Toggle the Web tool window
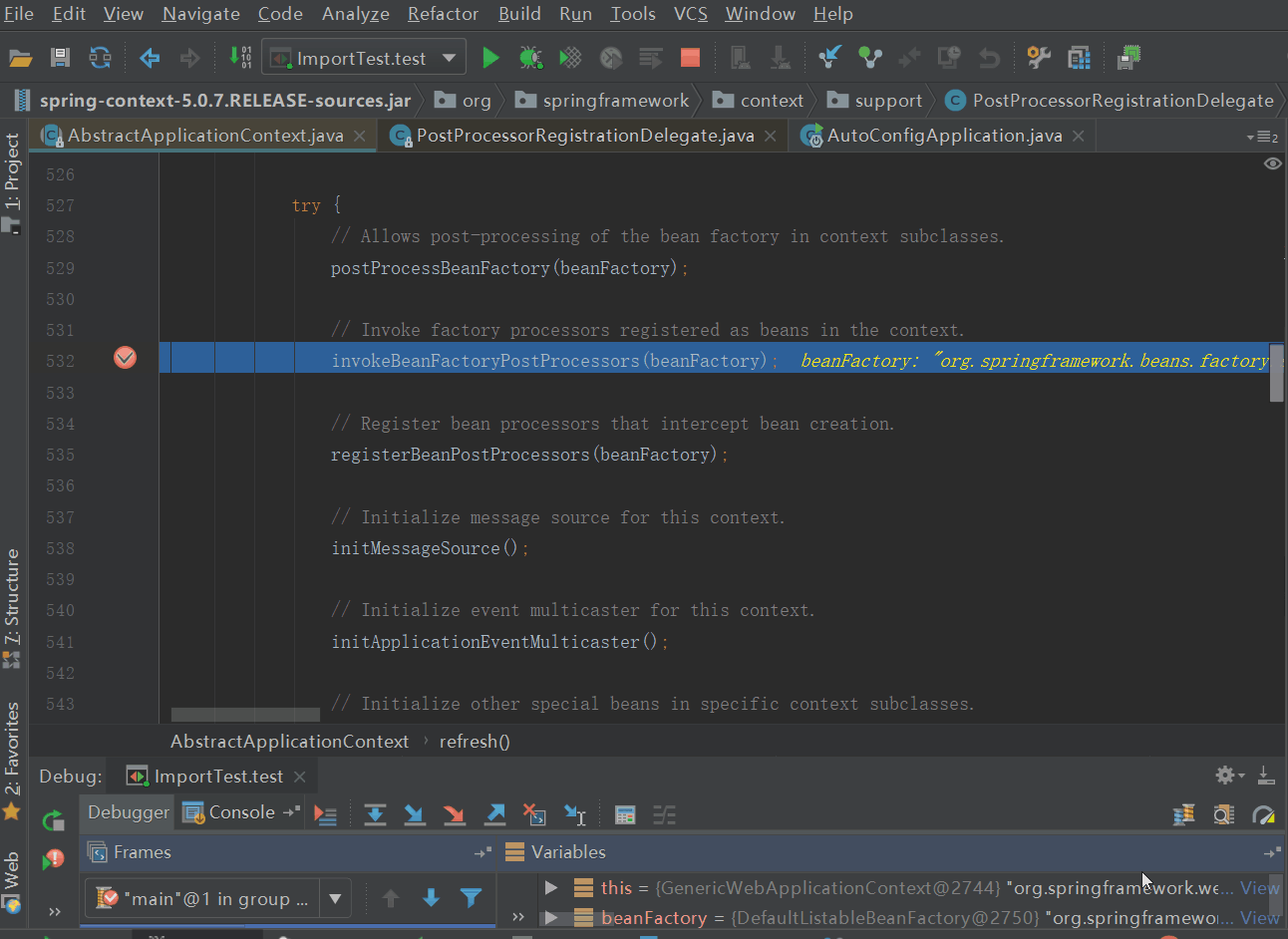 pos(12,882)
